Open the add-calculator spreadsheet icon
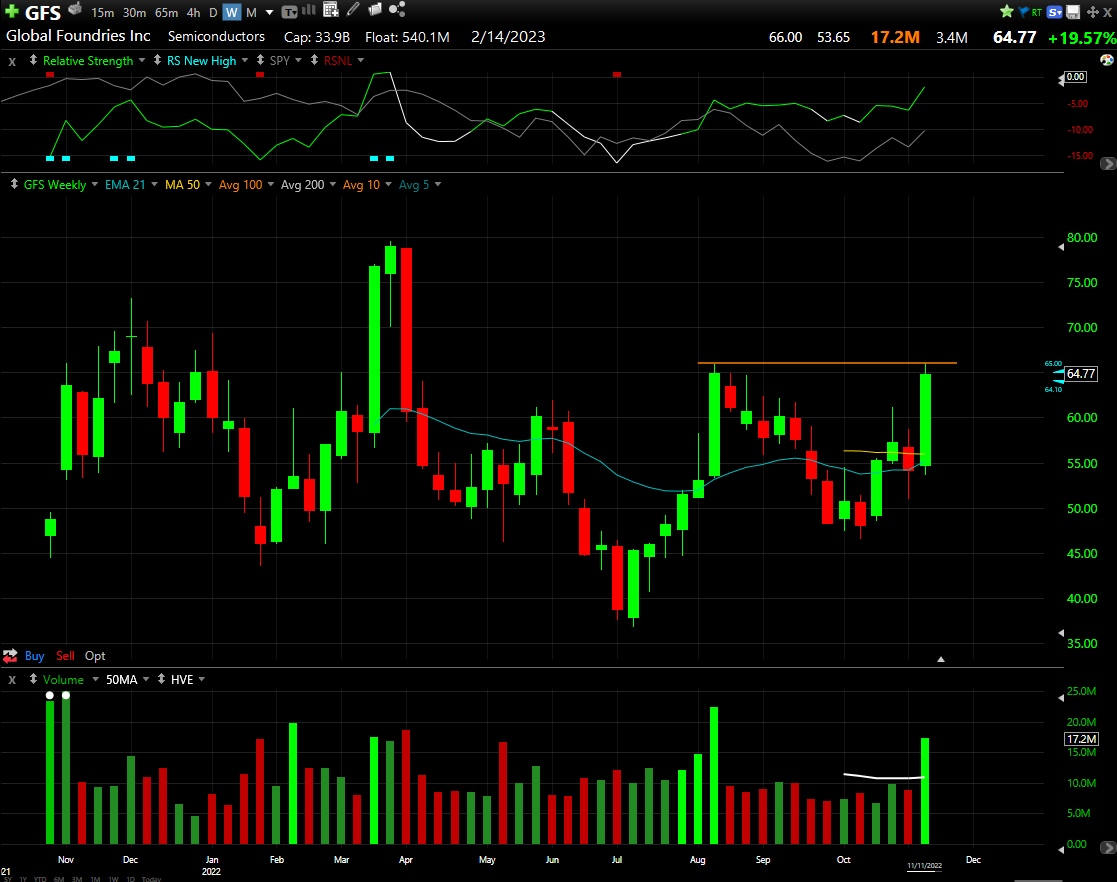The height and width of the screenshot is (882, 1117). (331, 9)
